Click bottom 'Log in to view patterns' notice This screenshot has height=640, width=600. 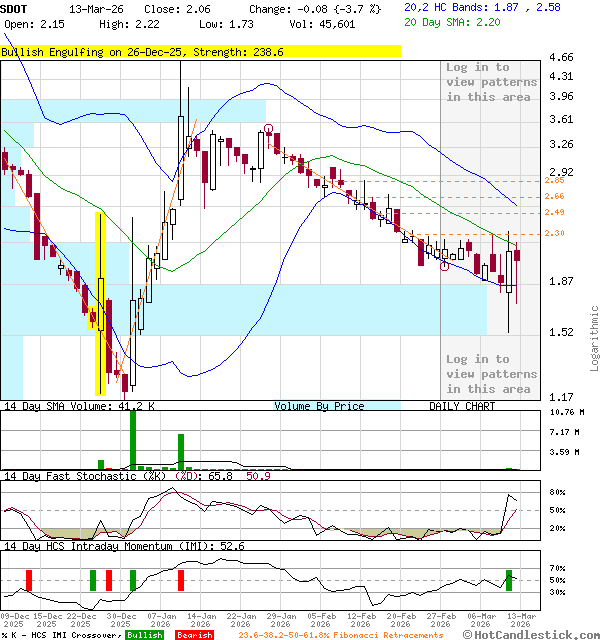491,374
